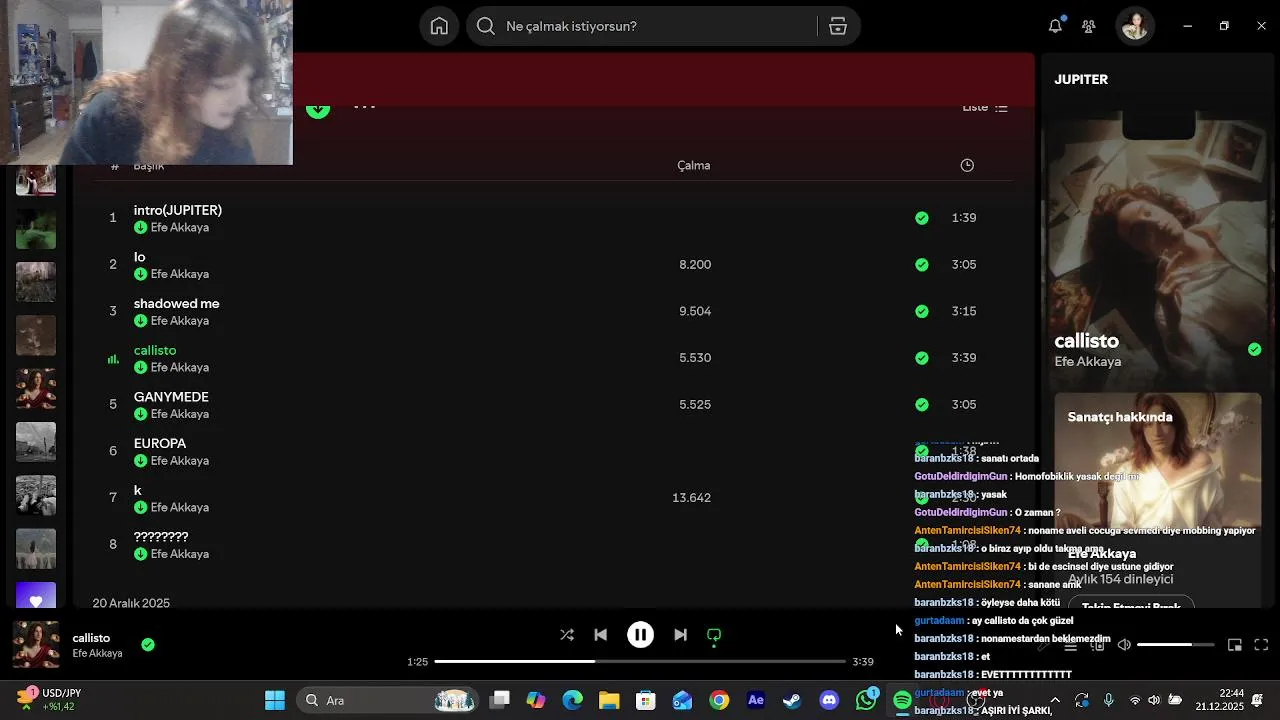Open Liked Songs heart in sidebar
Image resolution: width=1280 pixels, height=720 pixels.
pos(36,598)
